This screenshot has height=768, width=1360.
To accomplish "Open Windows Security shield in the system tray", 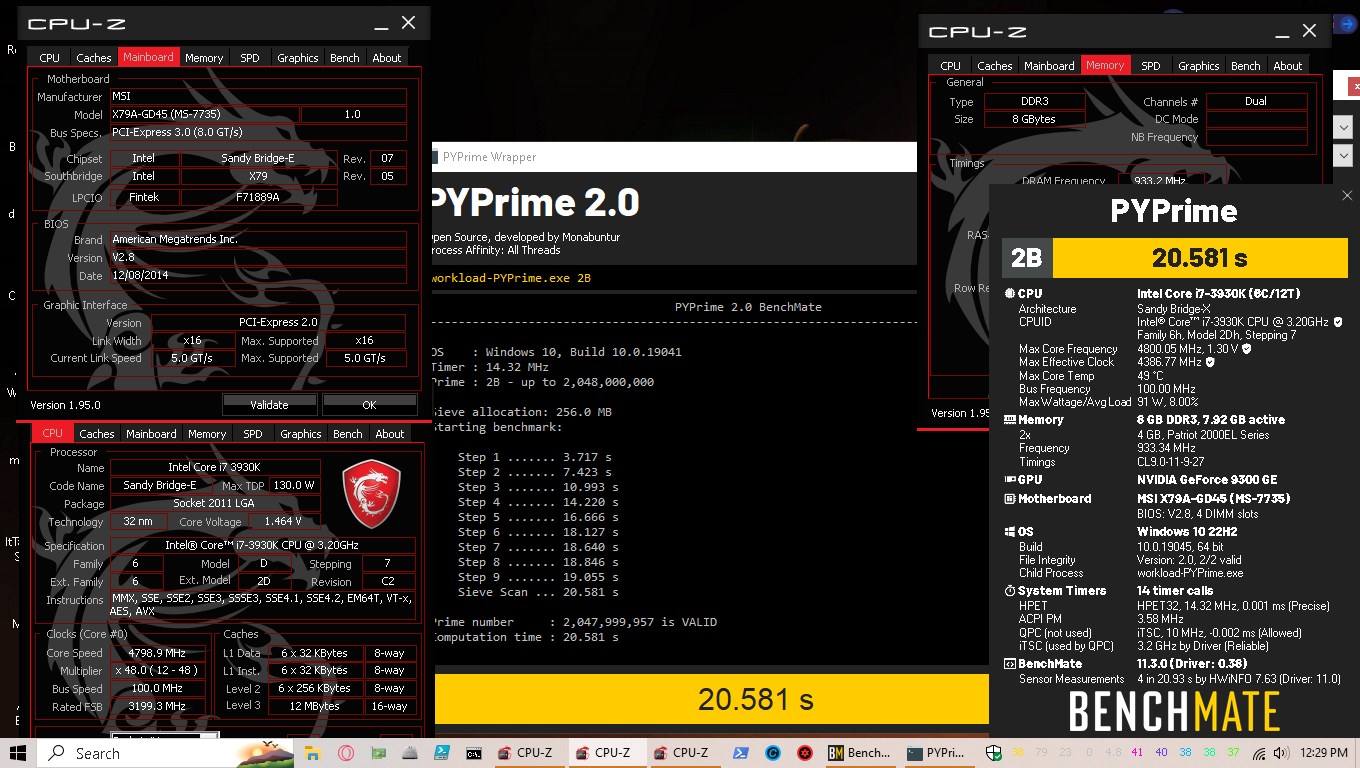I will pos(994,753).
